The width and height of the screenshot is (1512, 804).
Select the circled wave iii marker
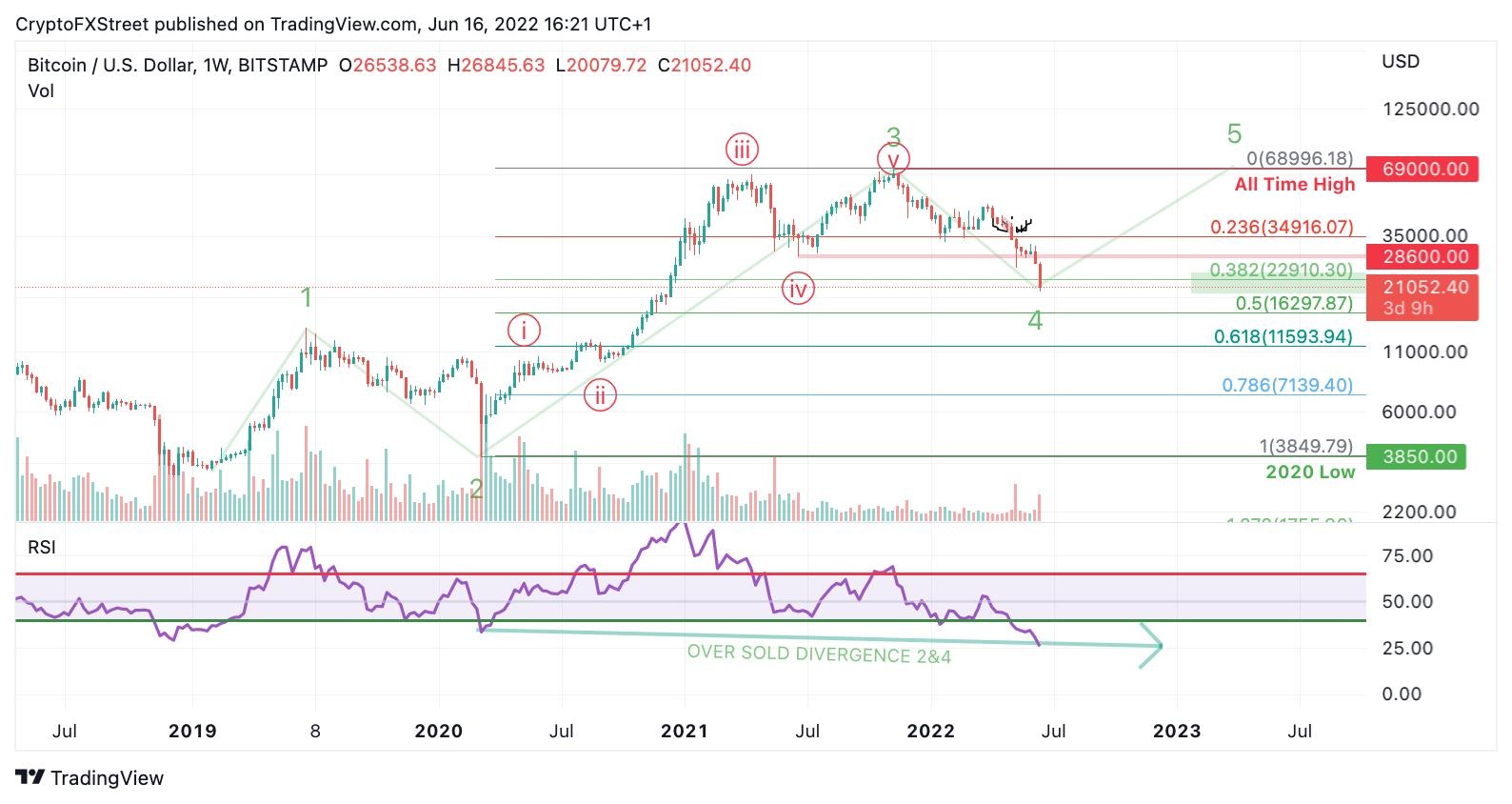(742, 150)
